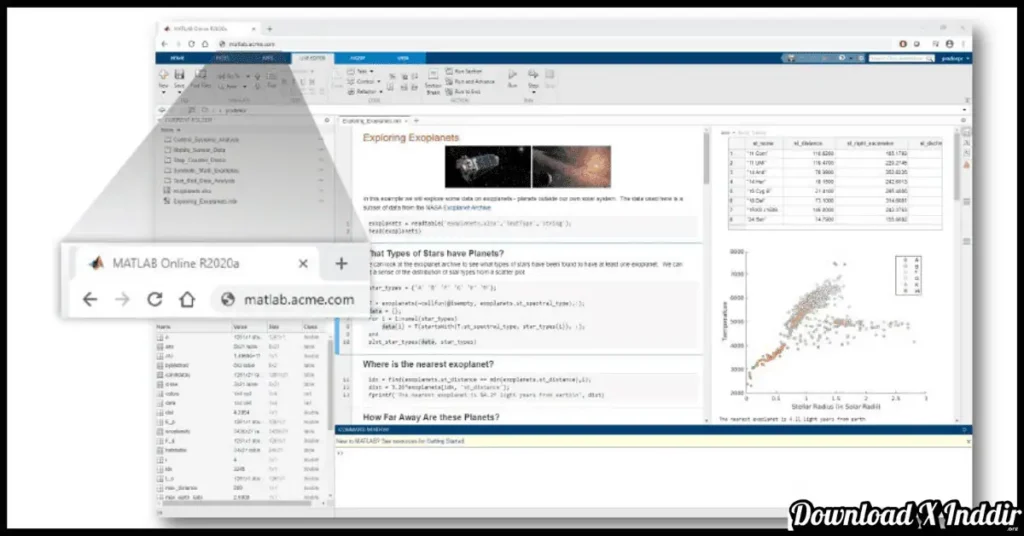Open the VIEW ribbon tab

(402, 58)
